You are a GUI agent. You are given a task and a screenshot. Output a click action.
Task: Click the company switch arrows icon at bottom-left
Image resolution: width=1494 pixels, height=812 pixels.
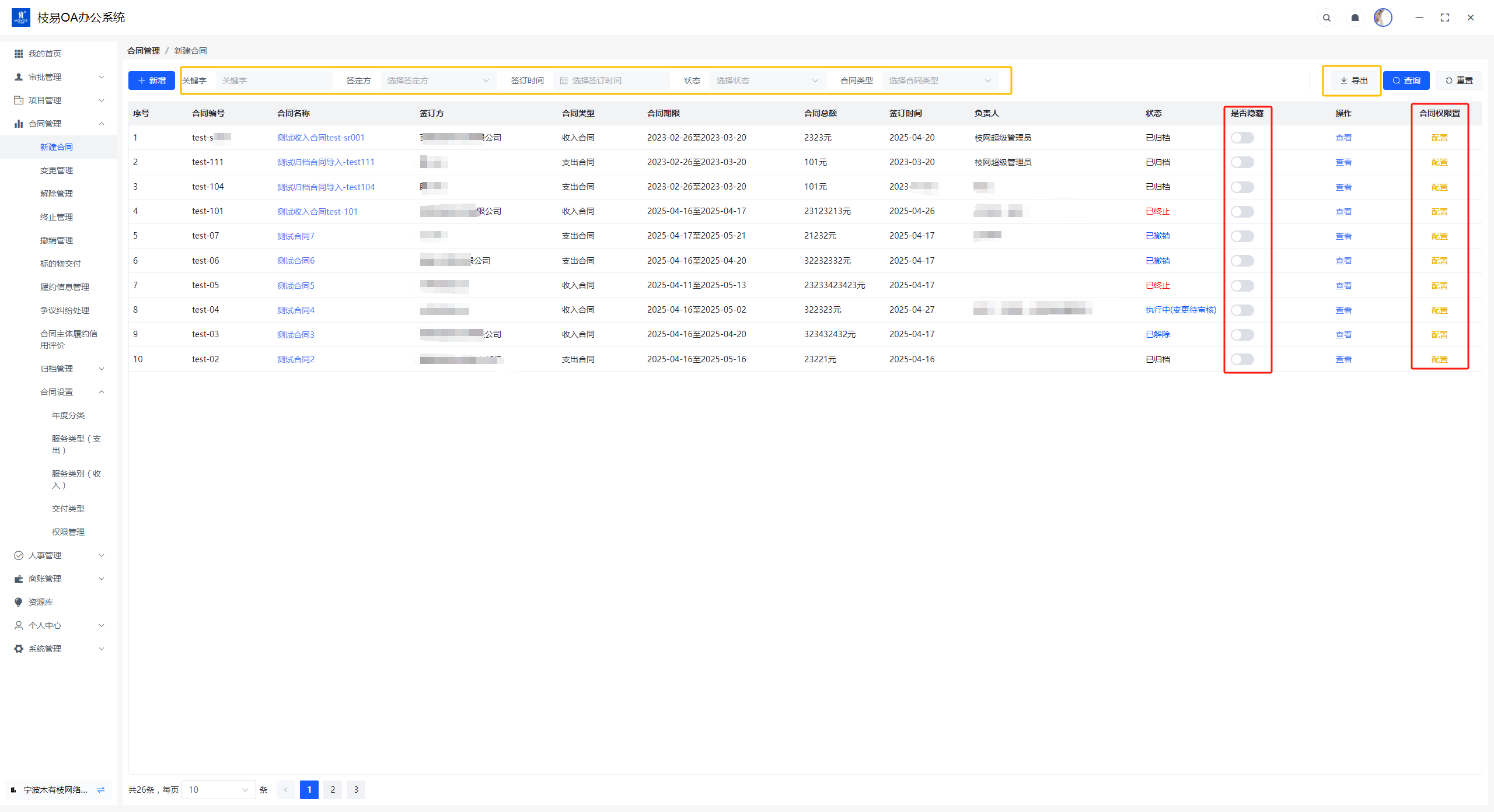click(101, 790)
